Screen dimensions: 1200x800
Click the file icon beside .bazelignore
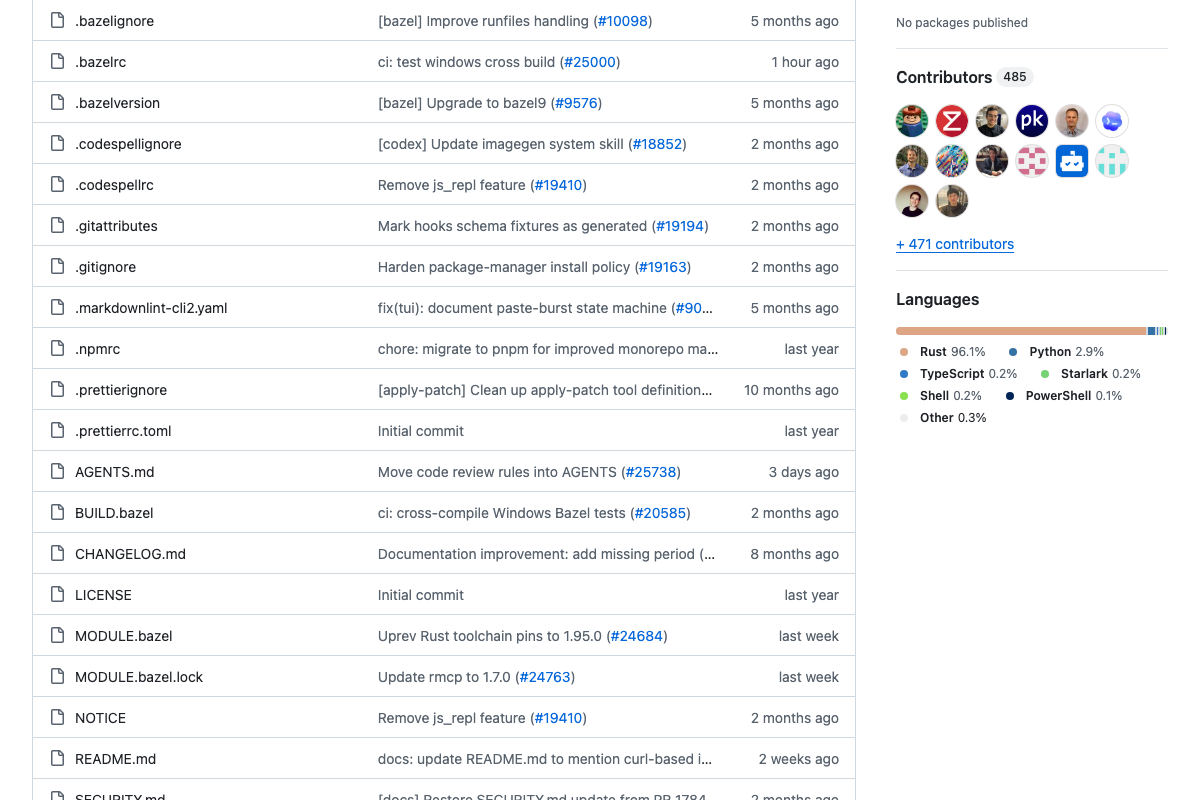tap(57, 21)
